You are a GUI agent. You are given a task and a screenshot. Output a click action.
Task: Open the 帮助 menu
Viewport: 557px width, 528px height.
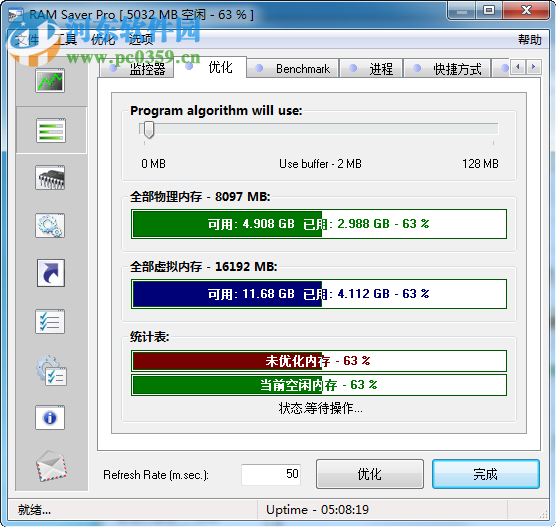point(530,39)
